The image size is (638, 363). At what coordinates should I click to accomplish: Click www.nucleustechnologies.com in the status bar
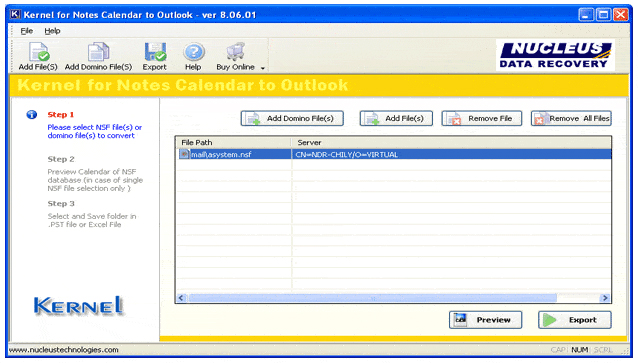click(64, 350)
